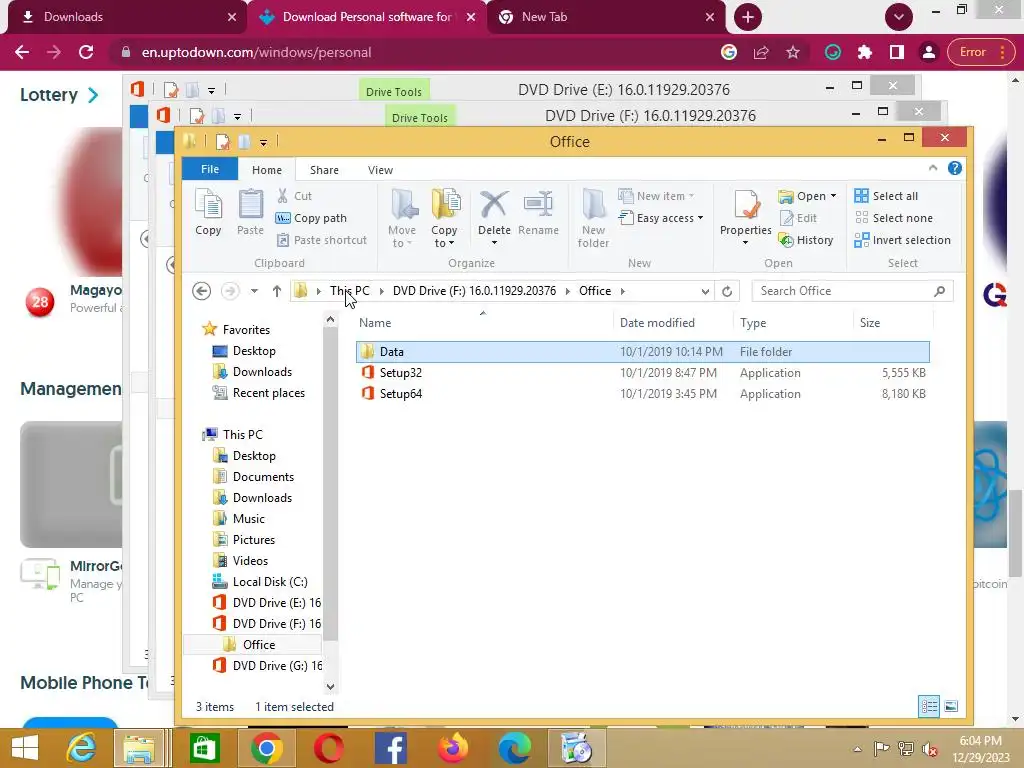1024x768 pixels.
Task: Click the Chrome address bar URL
Action: (x=256, y=52)
